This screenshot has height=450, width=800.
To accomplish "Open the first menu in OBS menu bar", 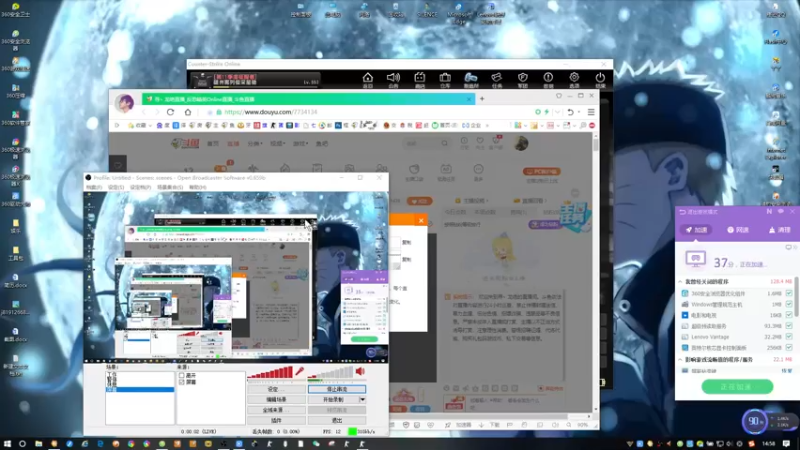I will [94, 187].
